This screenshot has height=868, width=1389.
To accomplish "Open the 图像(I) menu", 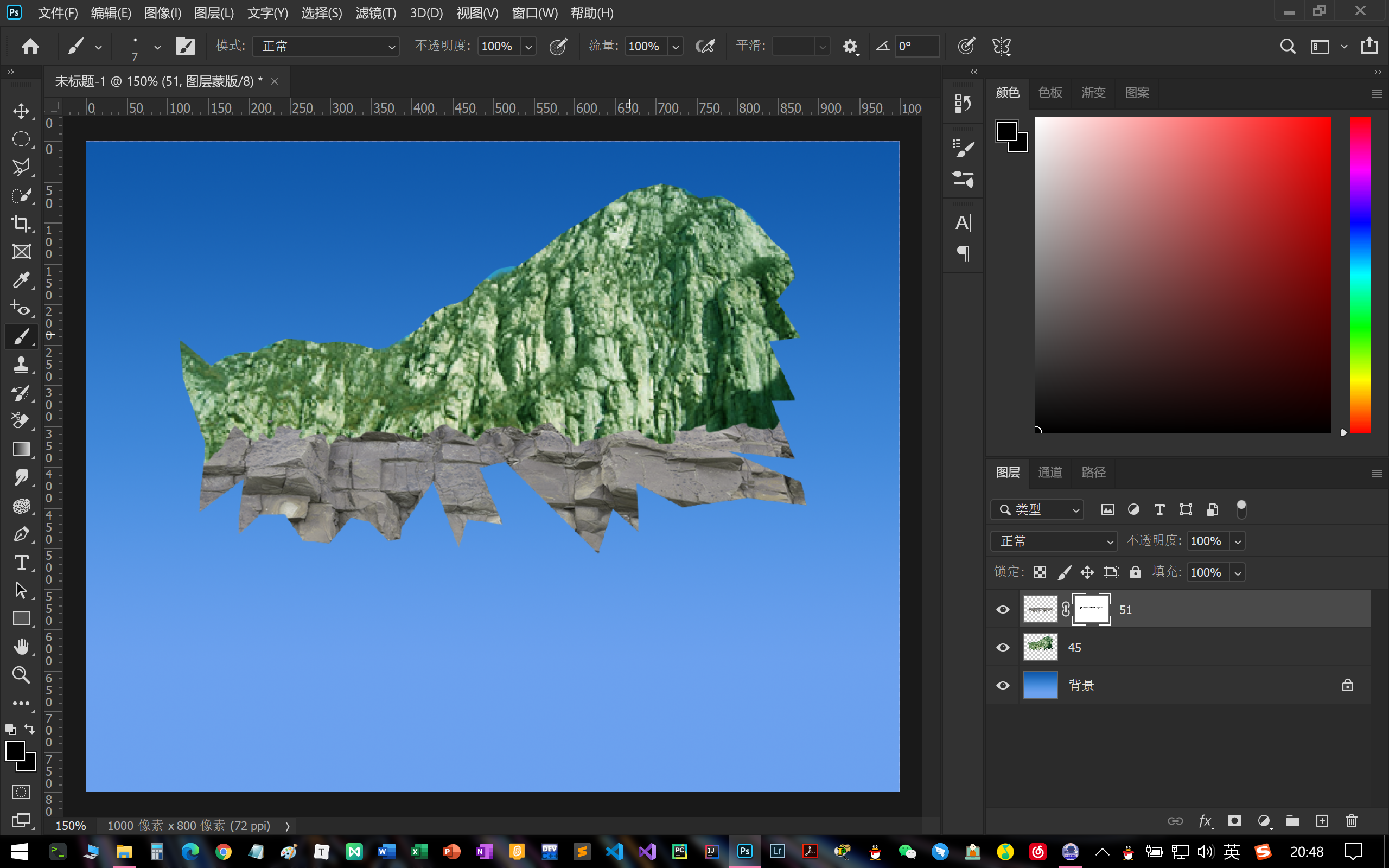I will coord(162,12).
